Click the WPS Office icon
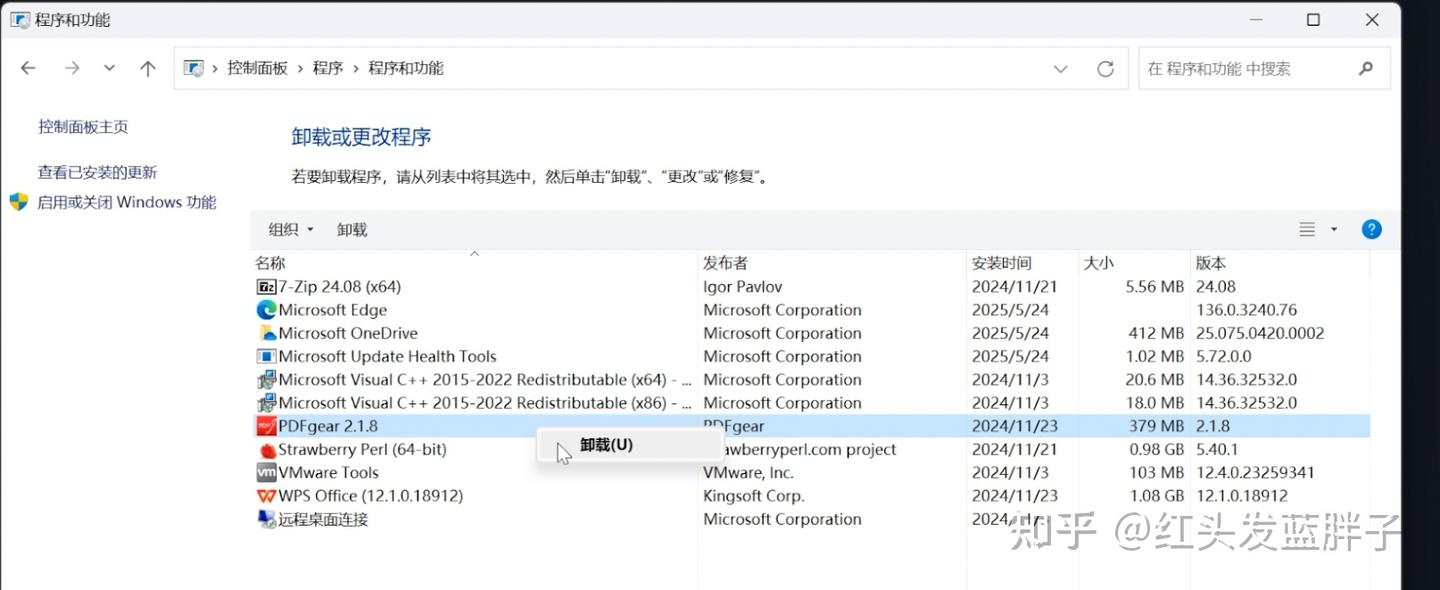Screen dimensions: 1440x590 coord(266,495)
